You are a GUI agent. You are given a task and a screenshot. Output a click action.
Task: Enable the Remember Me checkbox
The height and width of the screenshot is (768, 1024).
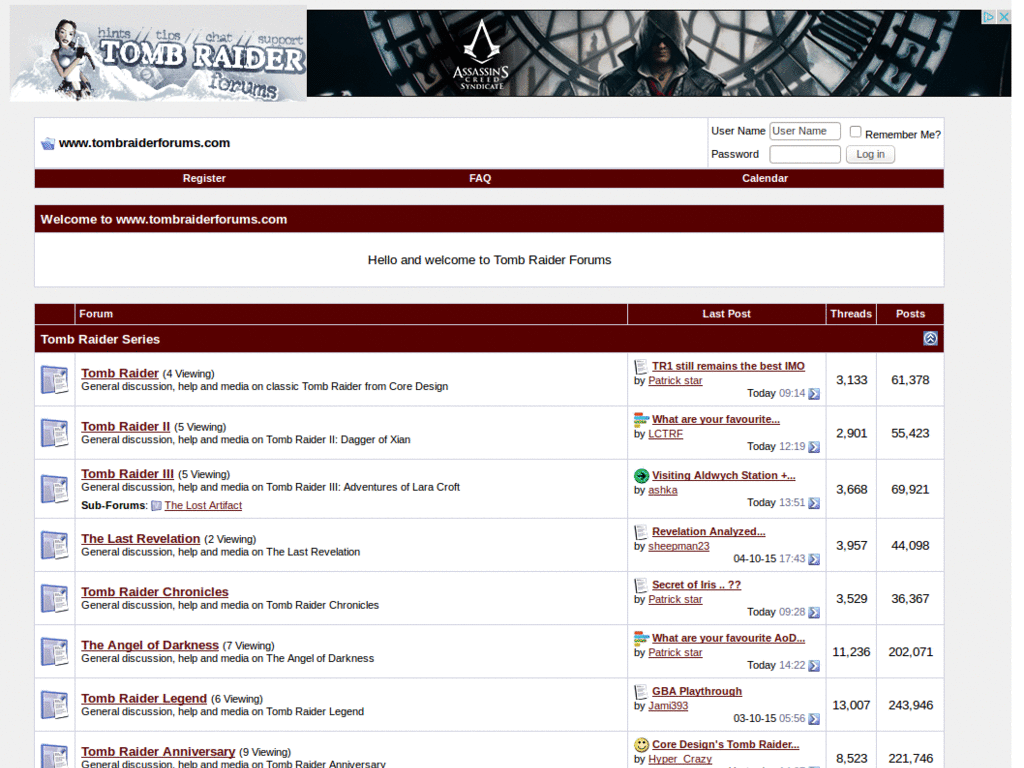(855, 130)
